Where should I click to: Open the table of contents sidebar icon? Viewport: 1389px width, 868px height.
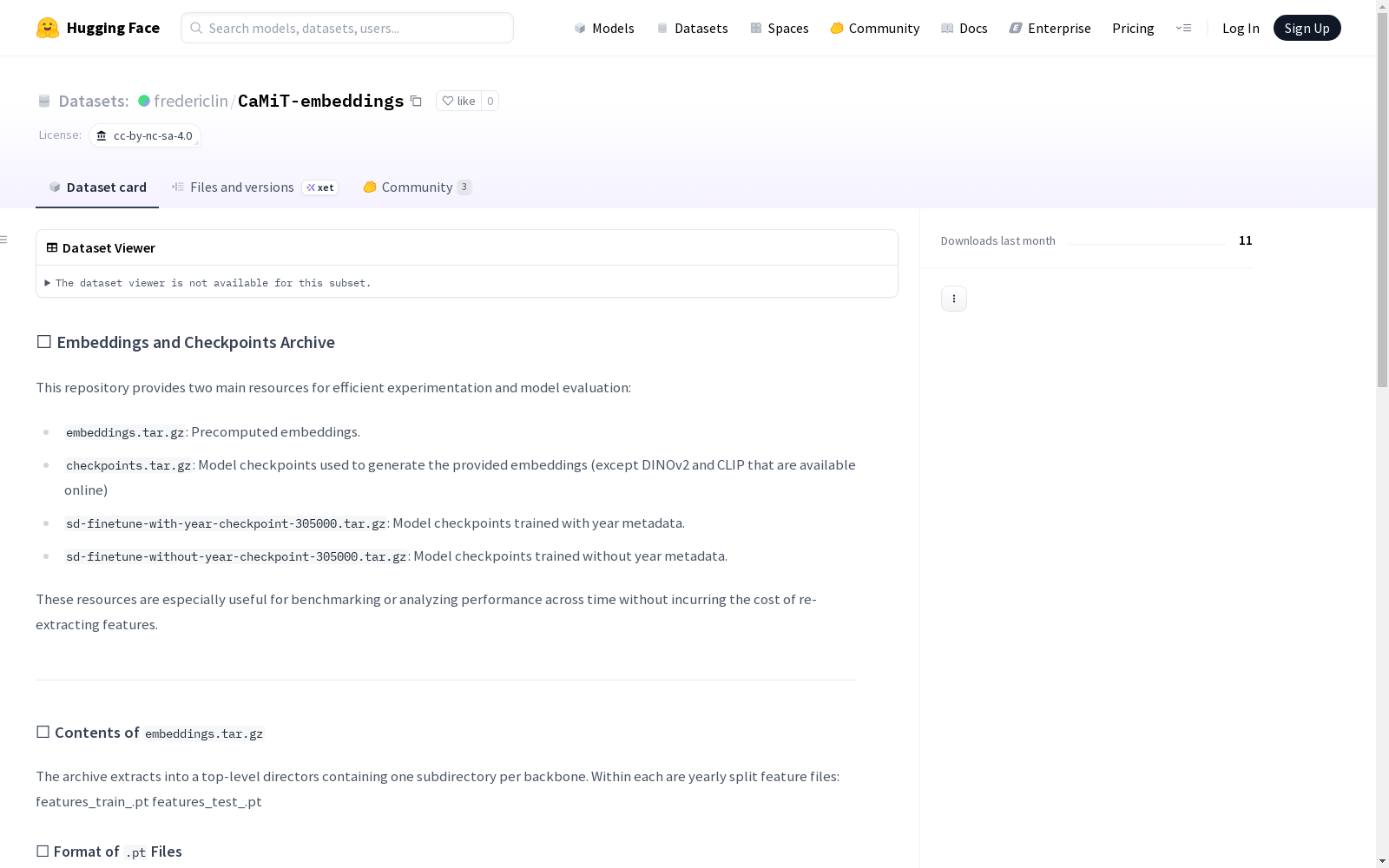[x=4, y=240]
